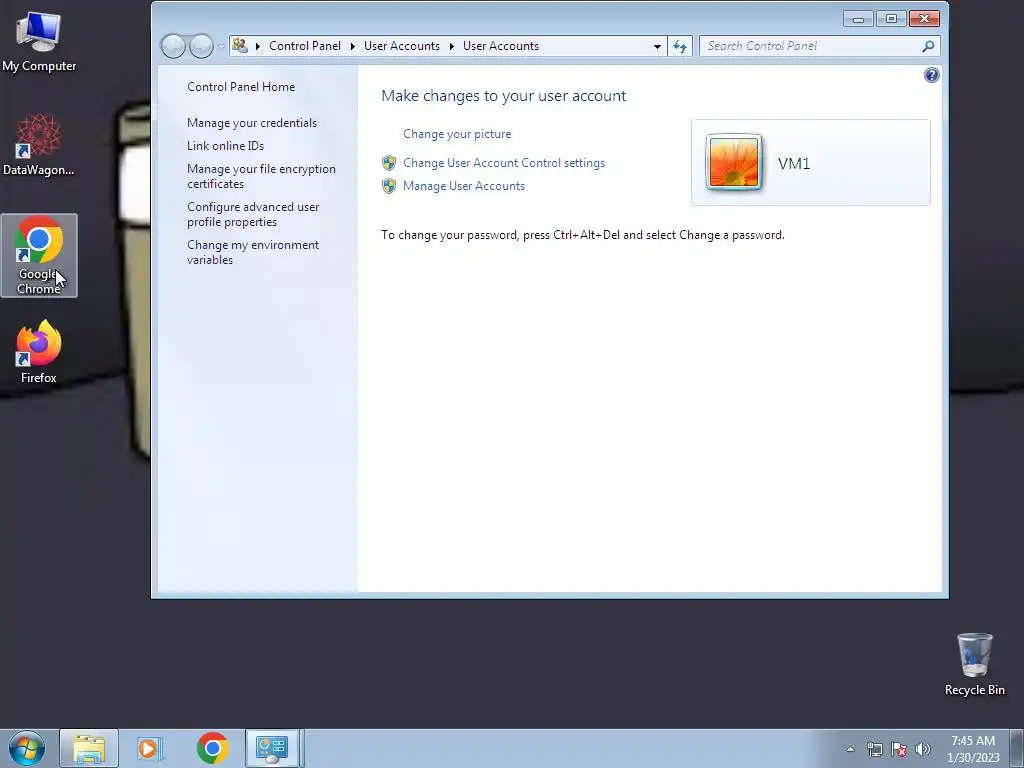Click the forward navigation arrow
This screenshot has height=768, width=1024.
(201, 46)
